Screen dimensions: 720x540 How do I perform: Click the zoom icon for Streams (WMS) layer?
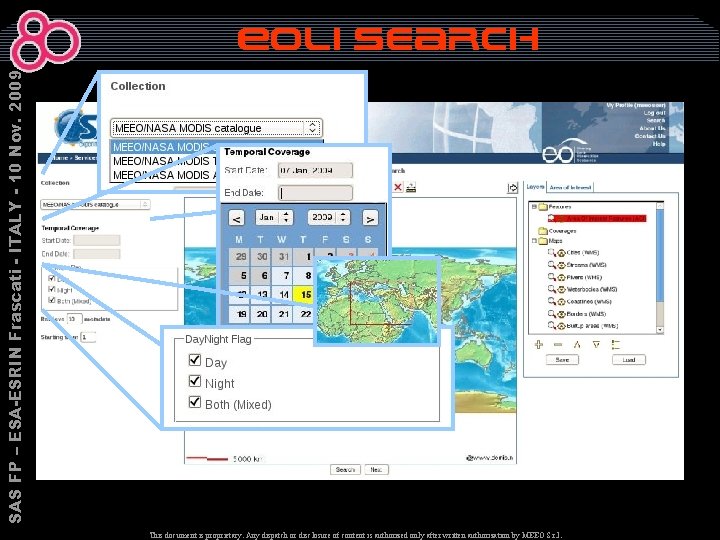point(551,264)
